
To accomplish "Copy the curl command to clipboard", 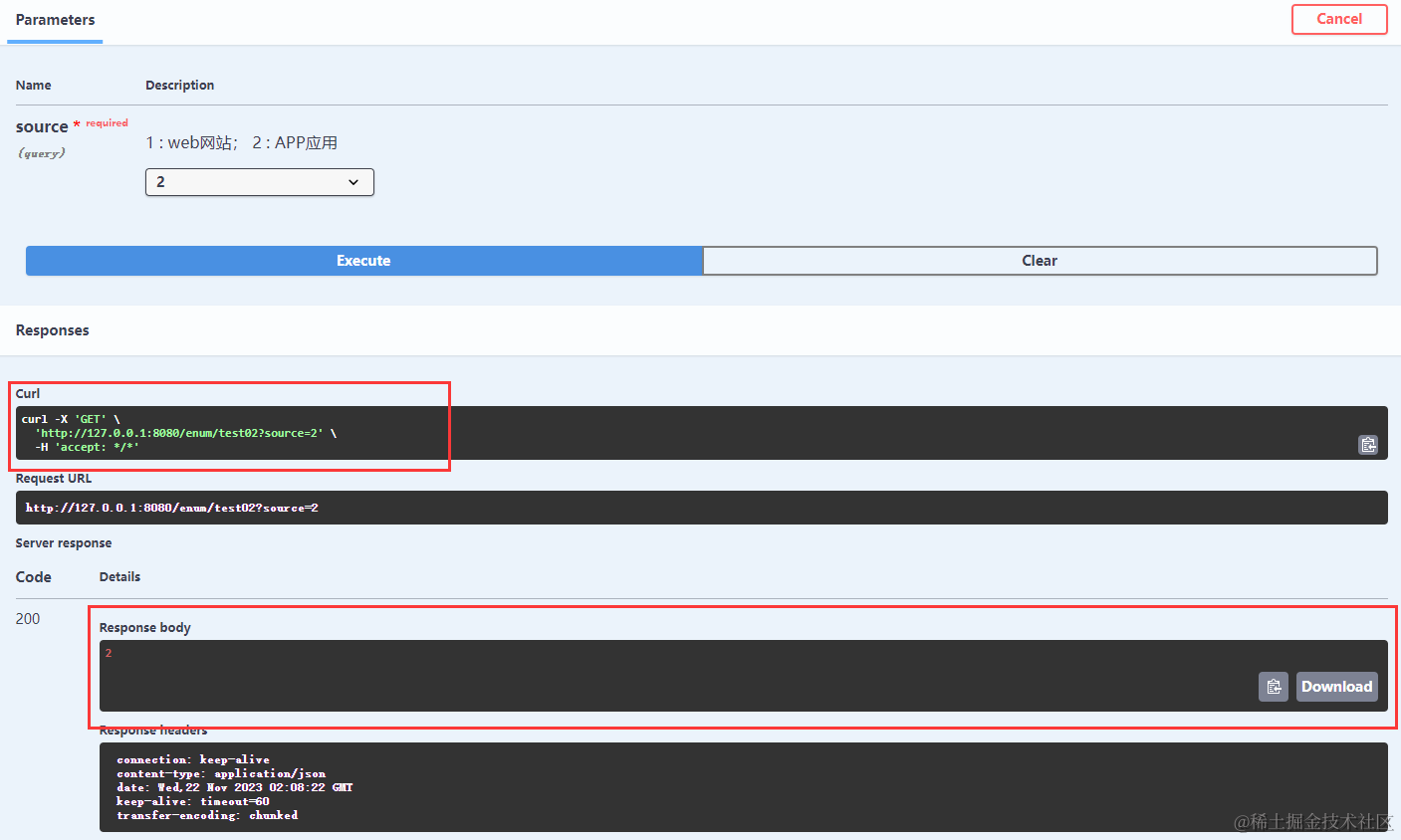I will pyautogui.click(x=1368, y=445).
